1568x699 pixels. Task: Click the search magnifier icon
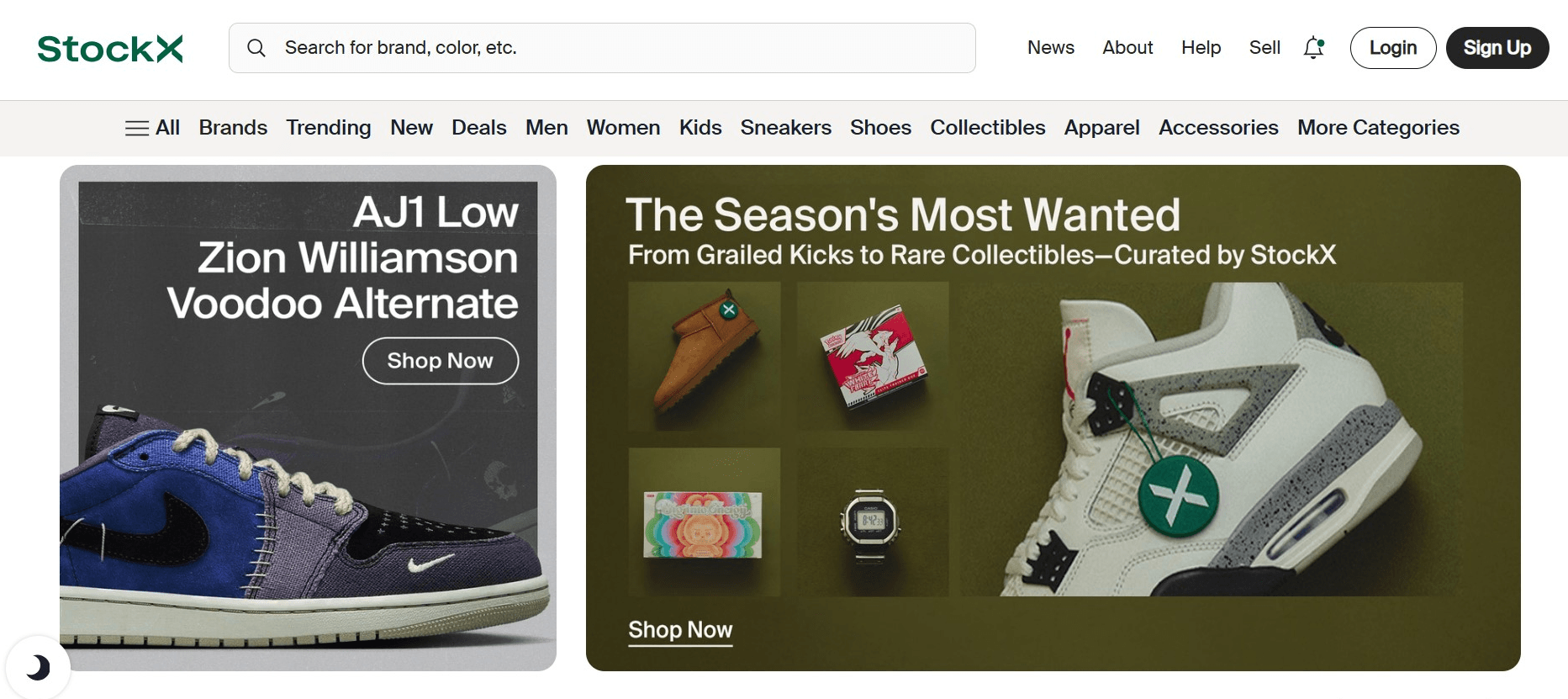click(256, 48)
